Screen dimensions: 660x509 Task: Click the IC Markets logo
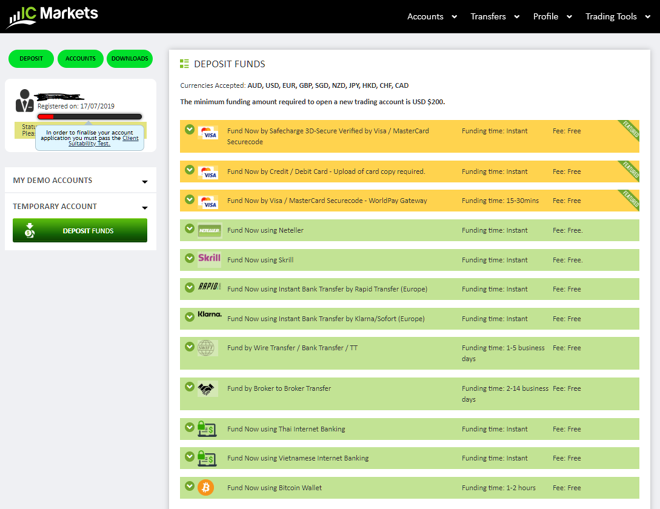[x=53, y=16]
